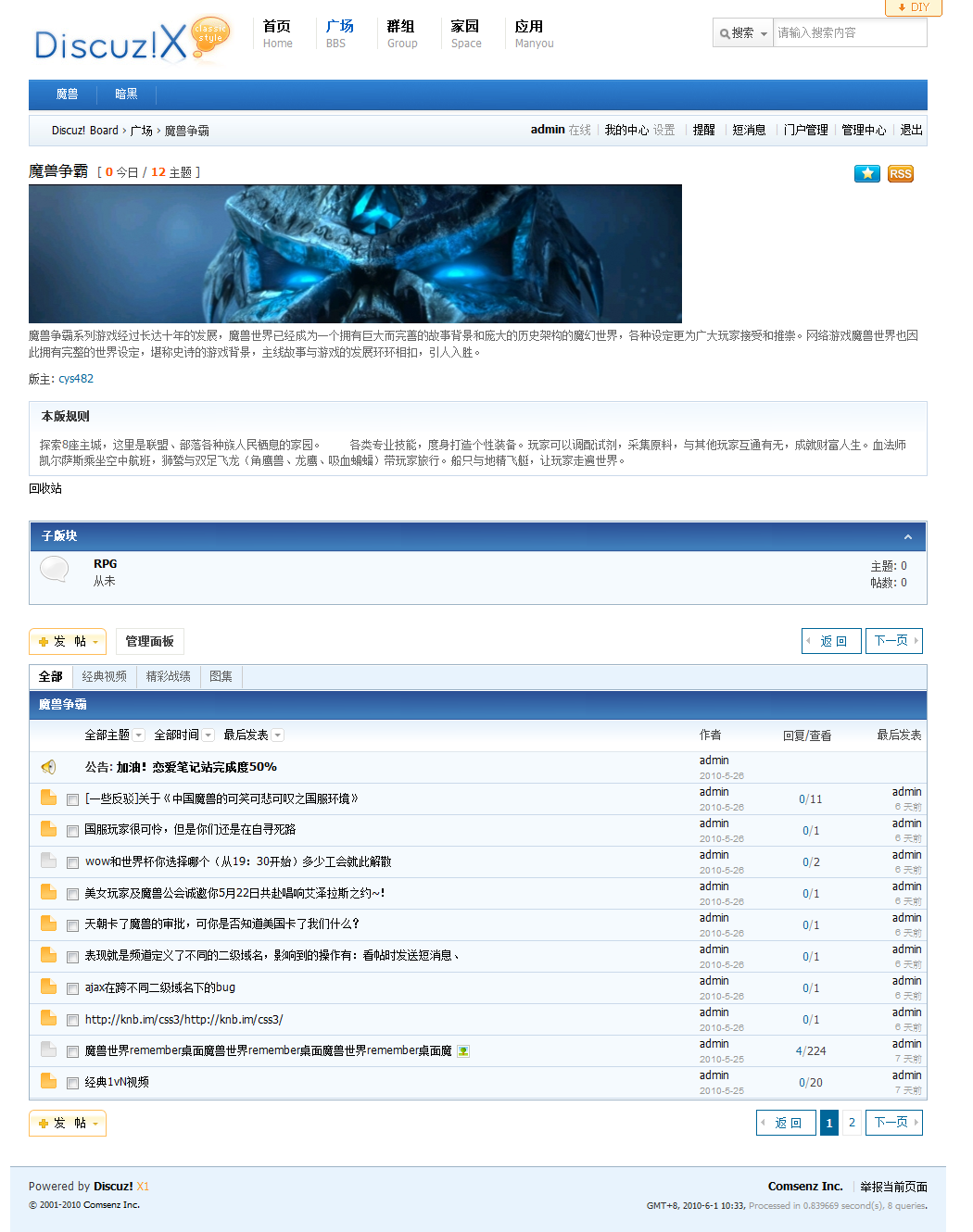
Task: Click folder icon of 美女玩家 thread
Action: (x=49, y=892)
